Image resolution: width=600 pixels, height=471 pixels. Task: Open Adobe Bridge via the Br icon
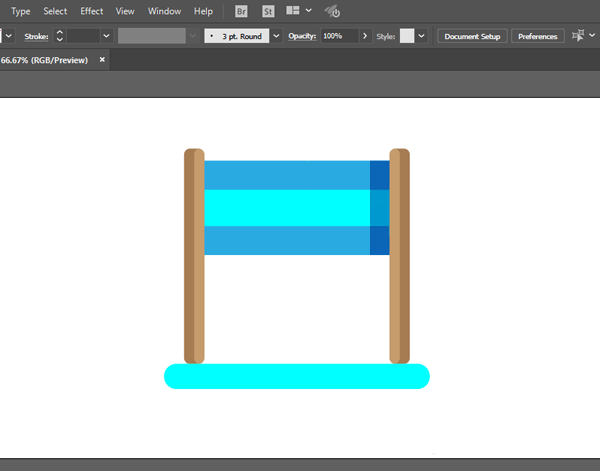coord(241,11)
